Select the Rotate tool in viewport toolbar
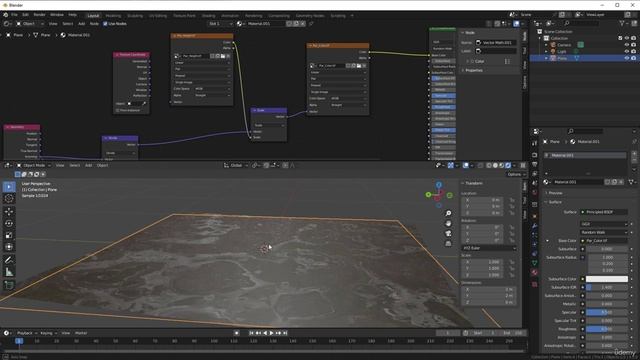640x360 pixels. point(9,223)
